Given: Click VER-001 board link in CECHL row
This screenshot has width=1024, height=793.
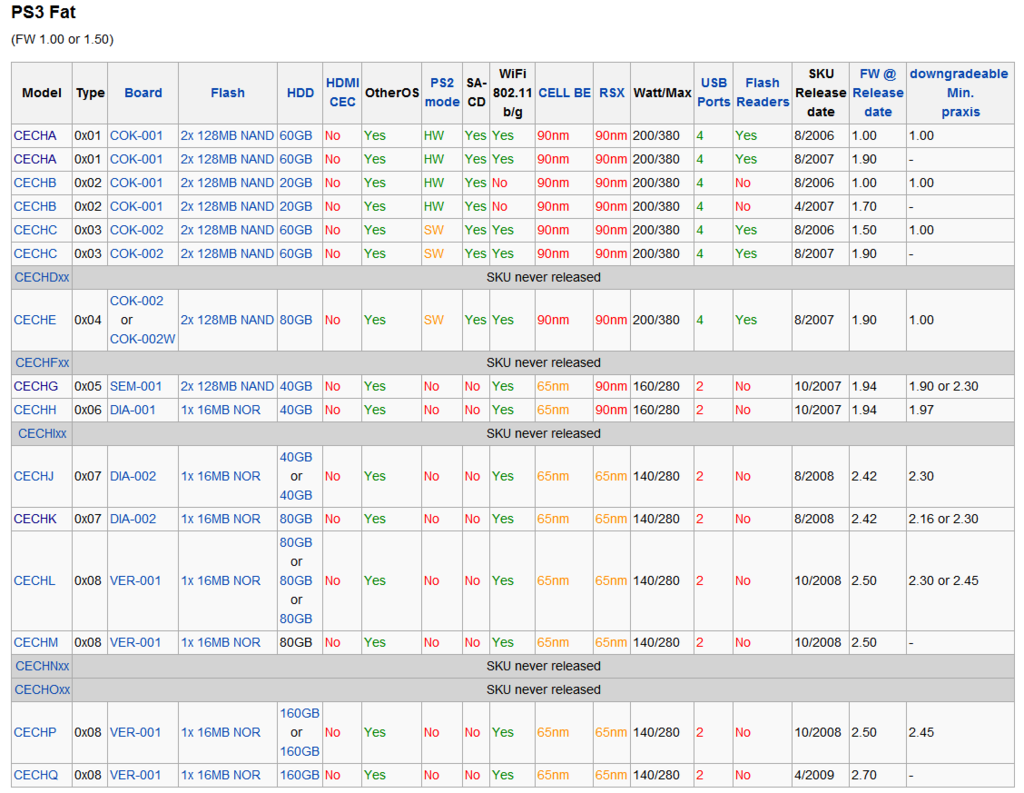Looking at the screenshot, I should click(x=135, y=581).
